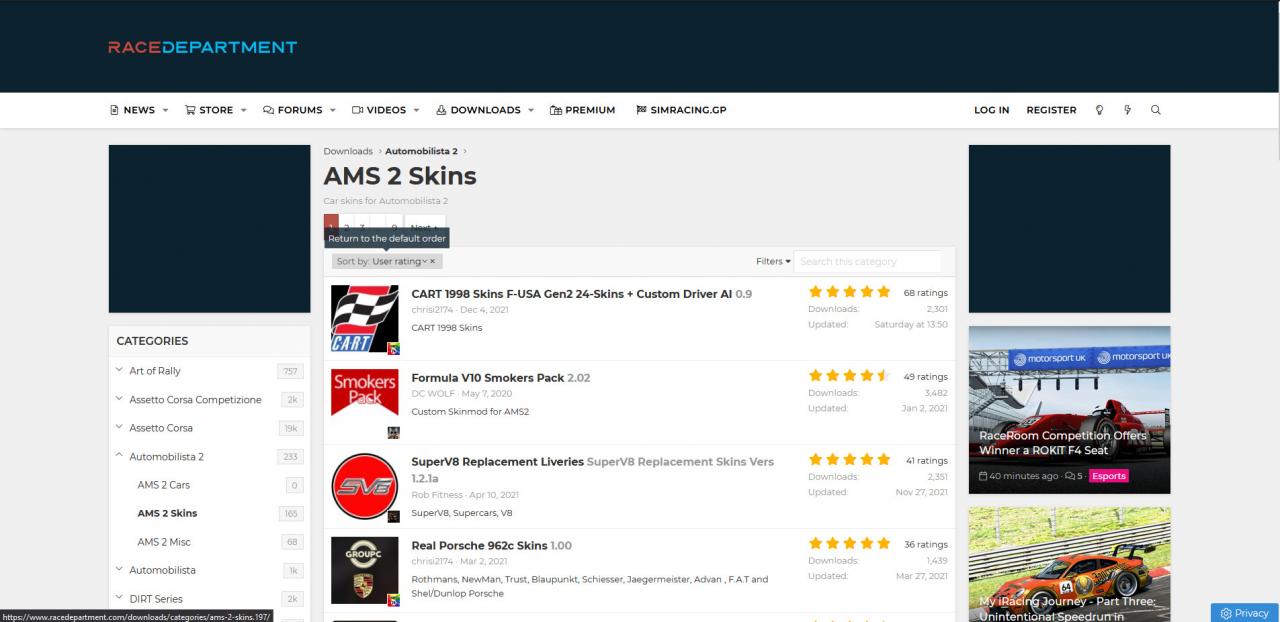Viewport: 1280px width, 622px height.
Task: Click the SuperV8 red logo icon
Action: click(365, 486)
